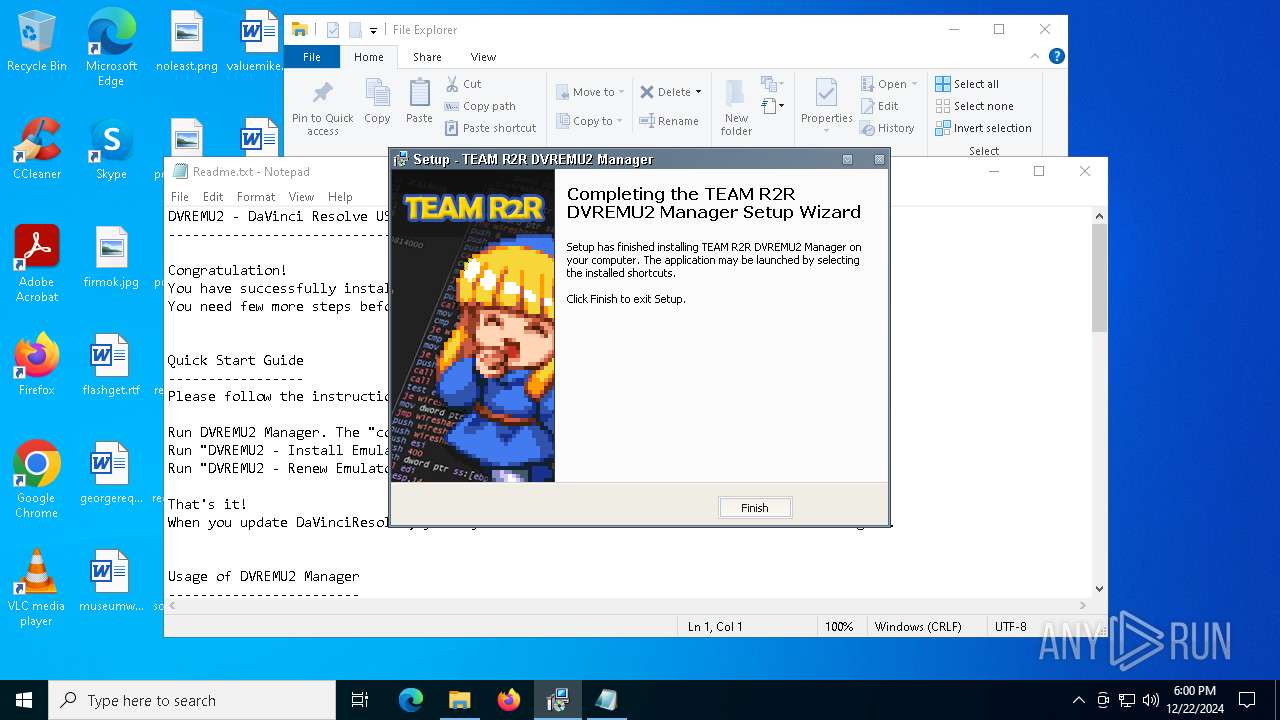
Task: Open File Explorer help icon
Action: (x=1056, y=57)
